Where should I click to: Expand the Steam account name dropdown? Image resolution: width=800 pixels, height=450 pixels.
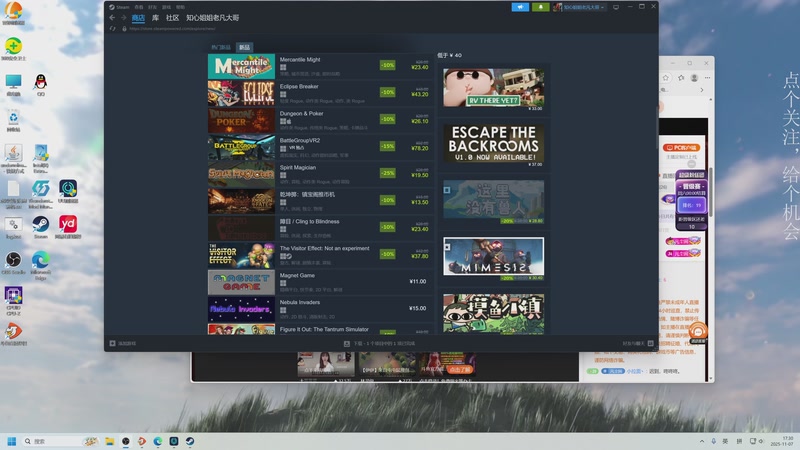click(580, 7)
